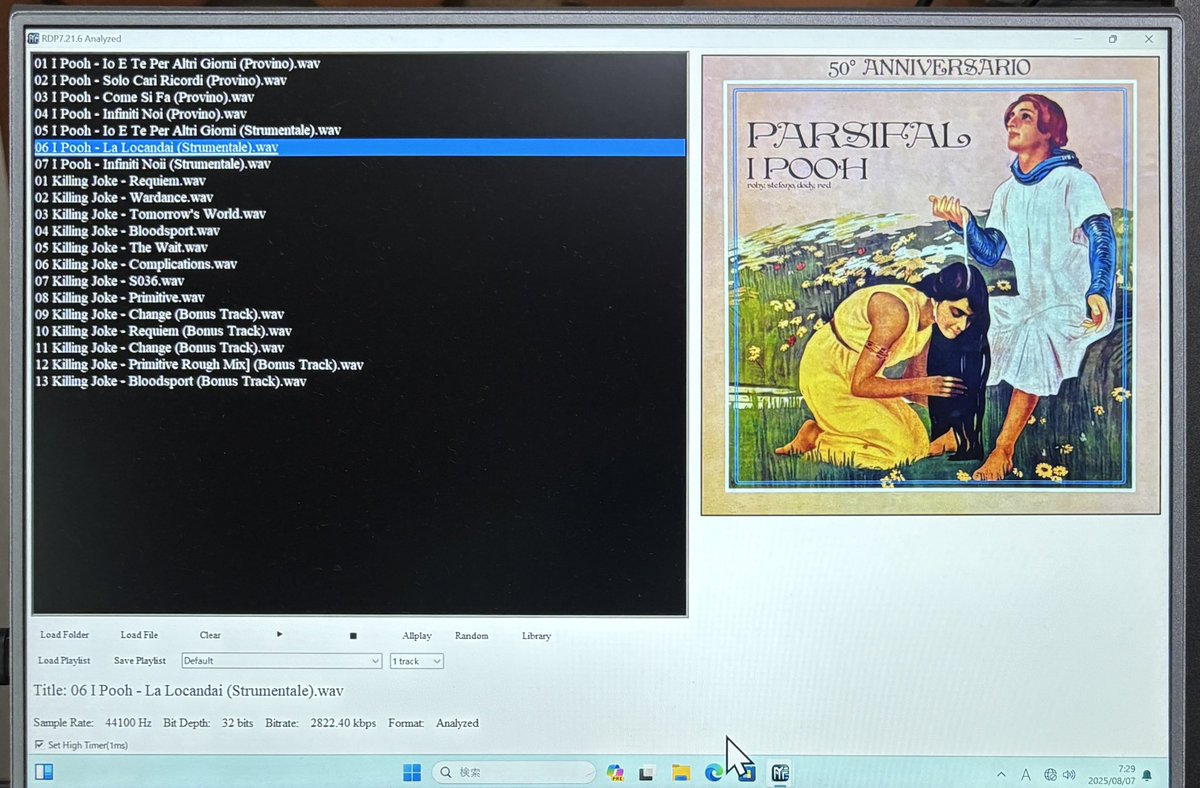Viewport: 1200px width, 788px height.
Task: Click the IME 'A' input indicator
Action: [x=1026, y=775]
